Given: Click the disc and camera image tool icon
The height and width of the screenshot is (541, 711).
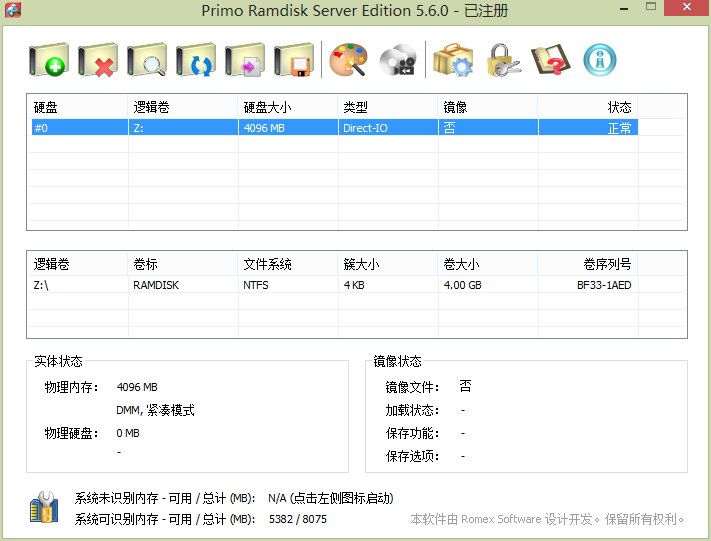Looking at the screenshot, I should pyautogui.click(x=398, y=61).
